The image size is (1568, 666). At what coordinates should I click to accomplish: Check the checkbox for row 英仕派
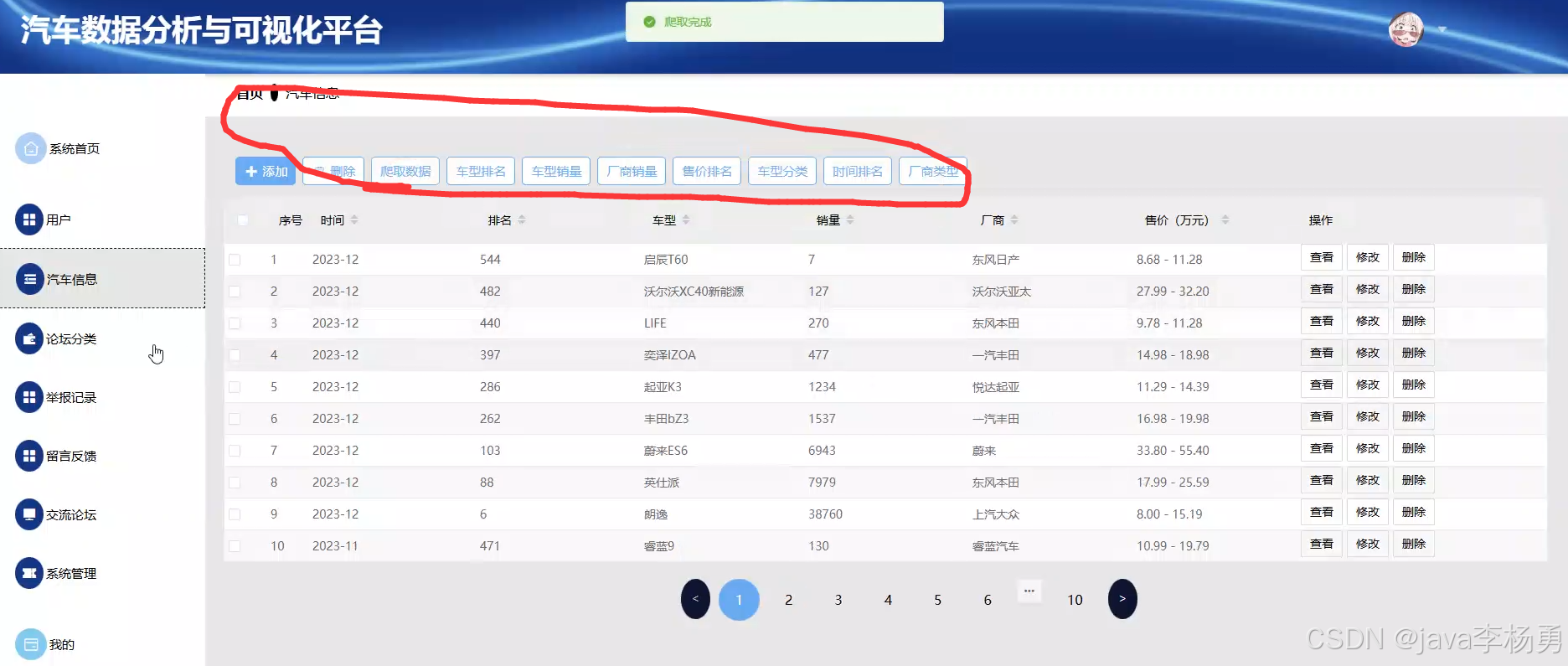[x=235, y=483]
